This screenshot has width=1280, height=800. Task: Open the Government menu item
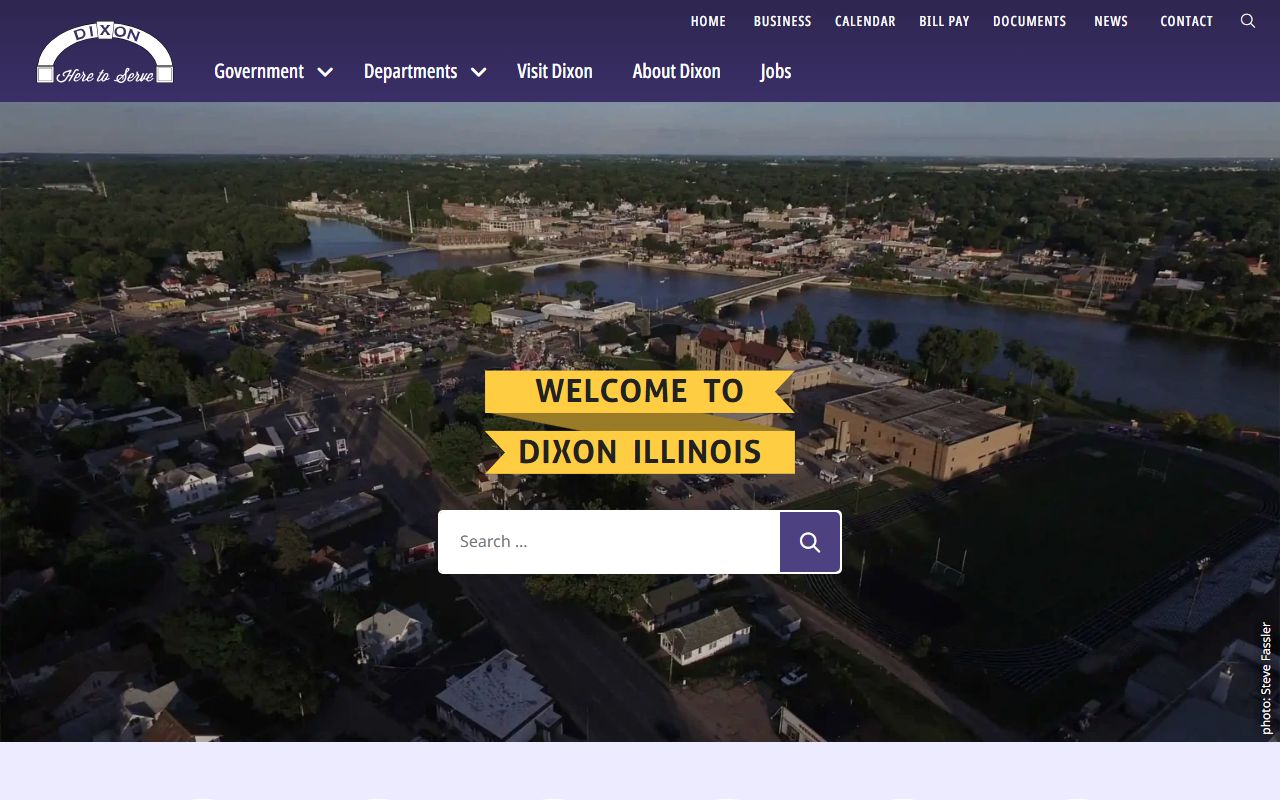point(259,71)
